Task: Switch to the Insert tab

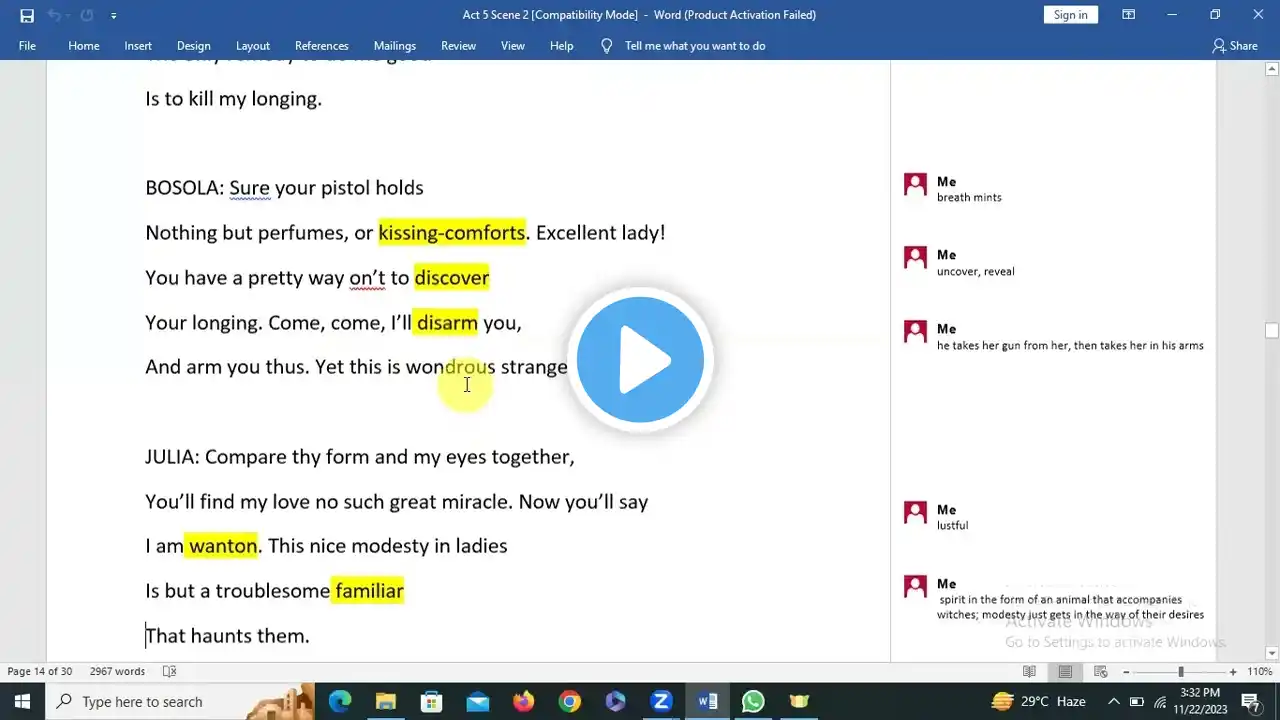Action: [138, 46]
